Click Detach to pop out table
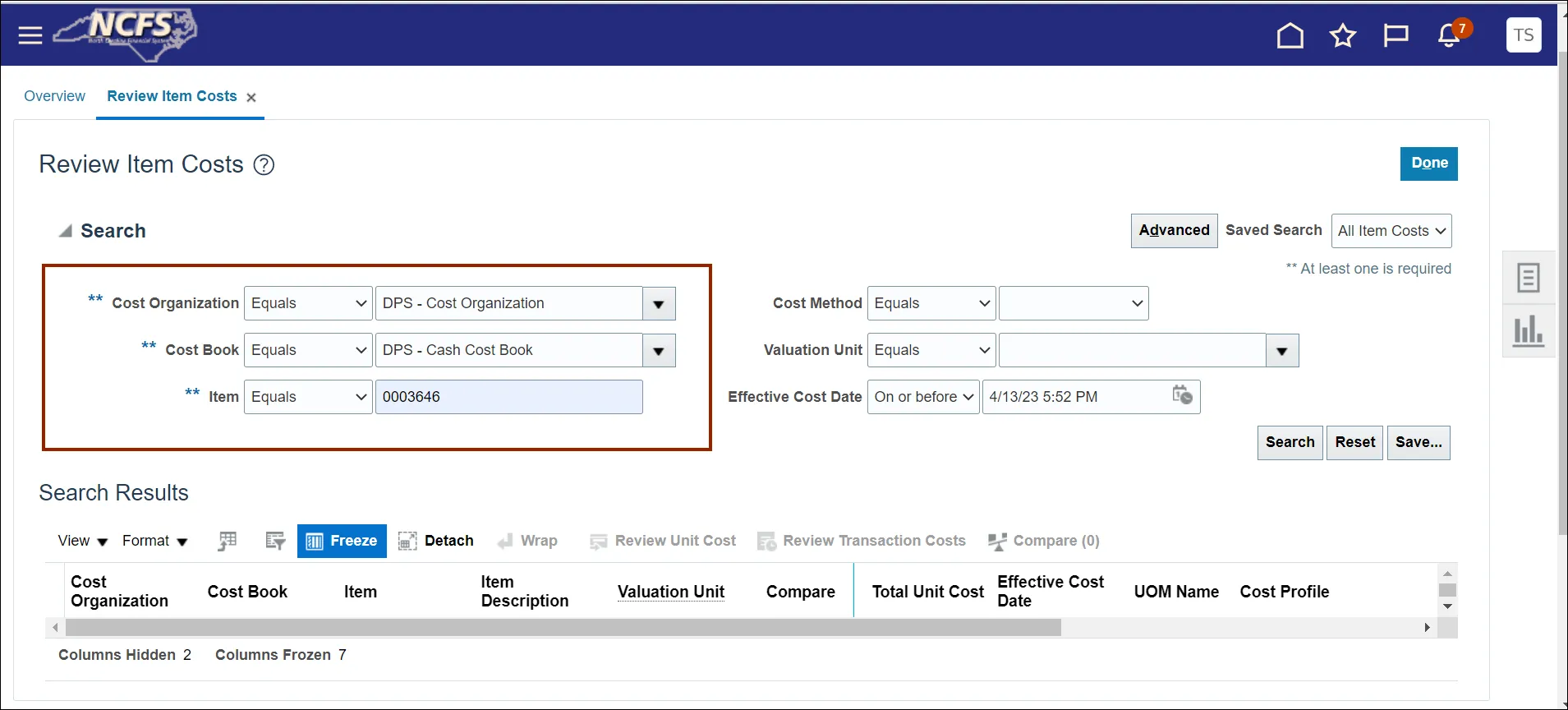 (436, 541)
